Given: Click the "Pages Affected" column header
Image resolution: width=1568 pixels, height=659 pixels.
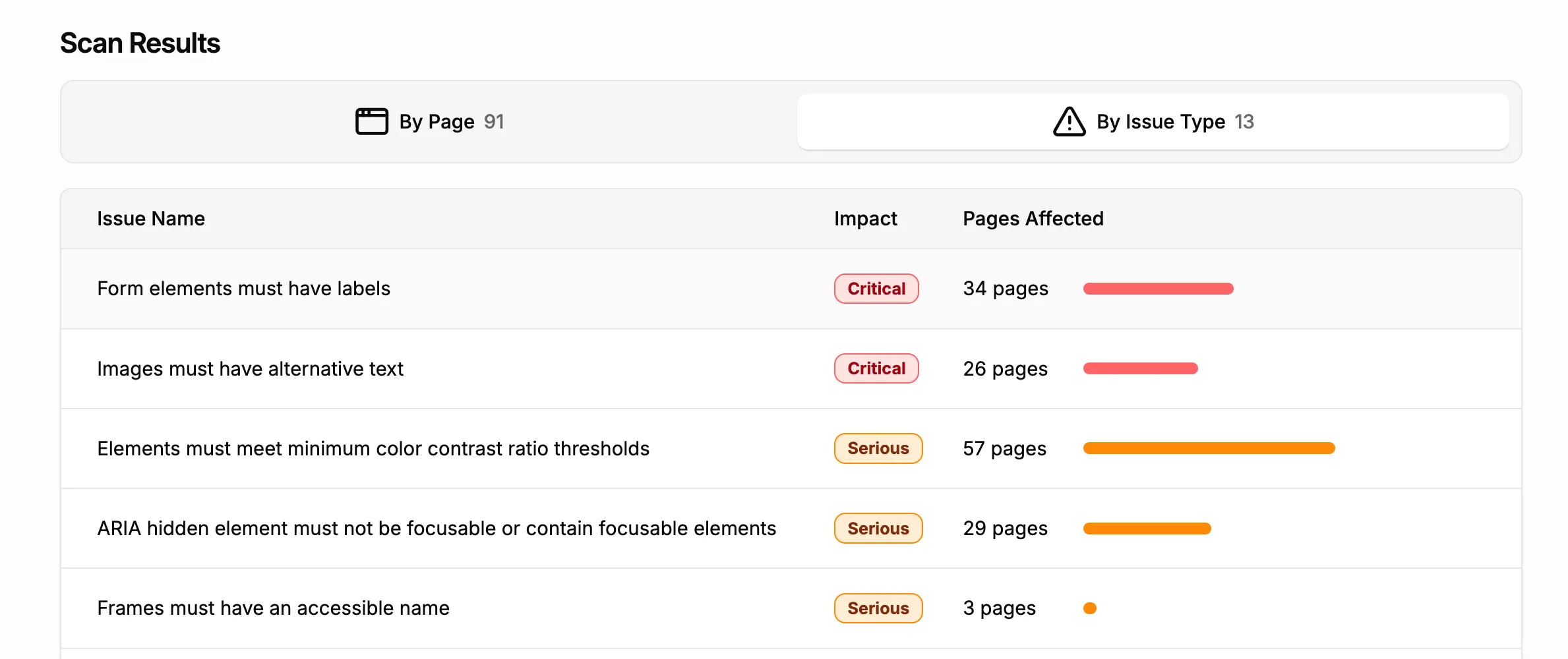Looking at the screenshot, I should pos(1033,218).
